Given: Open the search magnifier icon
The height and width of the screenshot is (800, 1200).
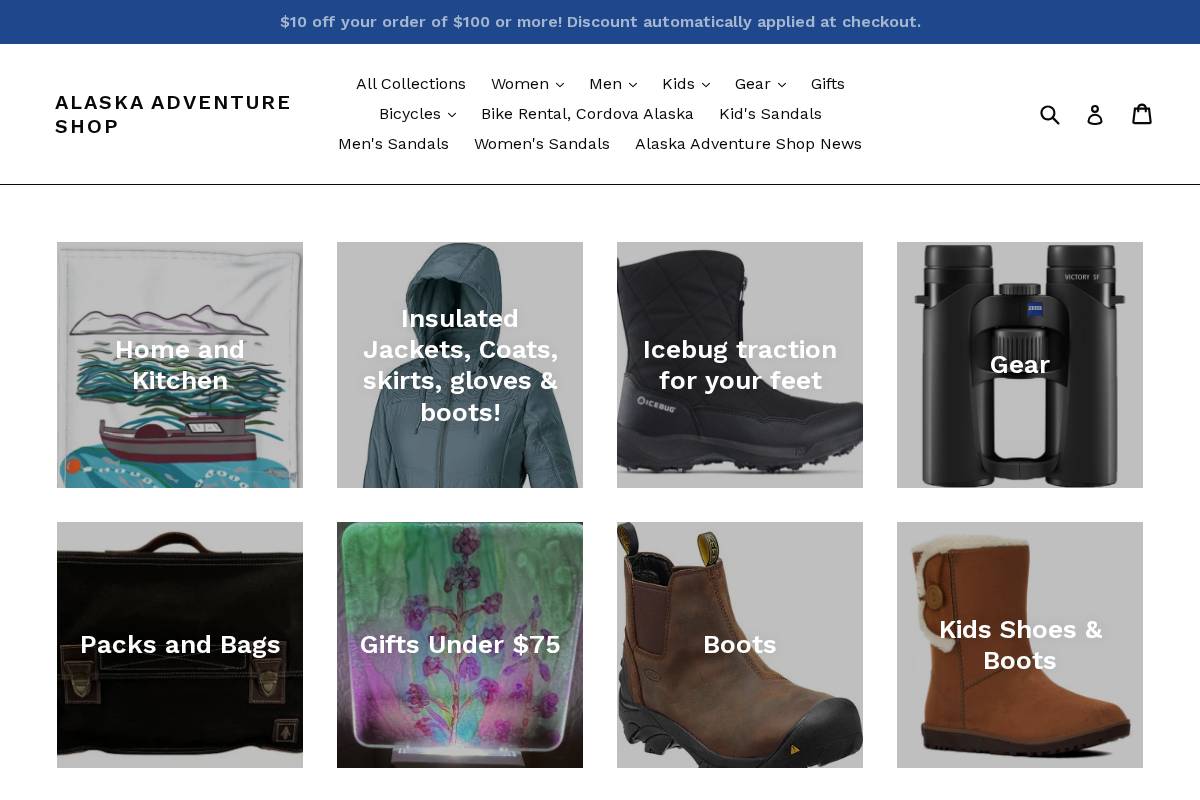Looking at the screenshot, I should [x=1050, y=114].
